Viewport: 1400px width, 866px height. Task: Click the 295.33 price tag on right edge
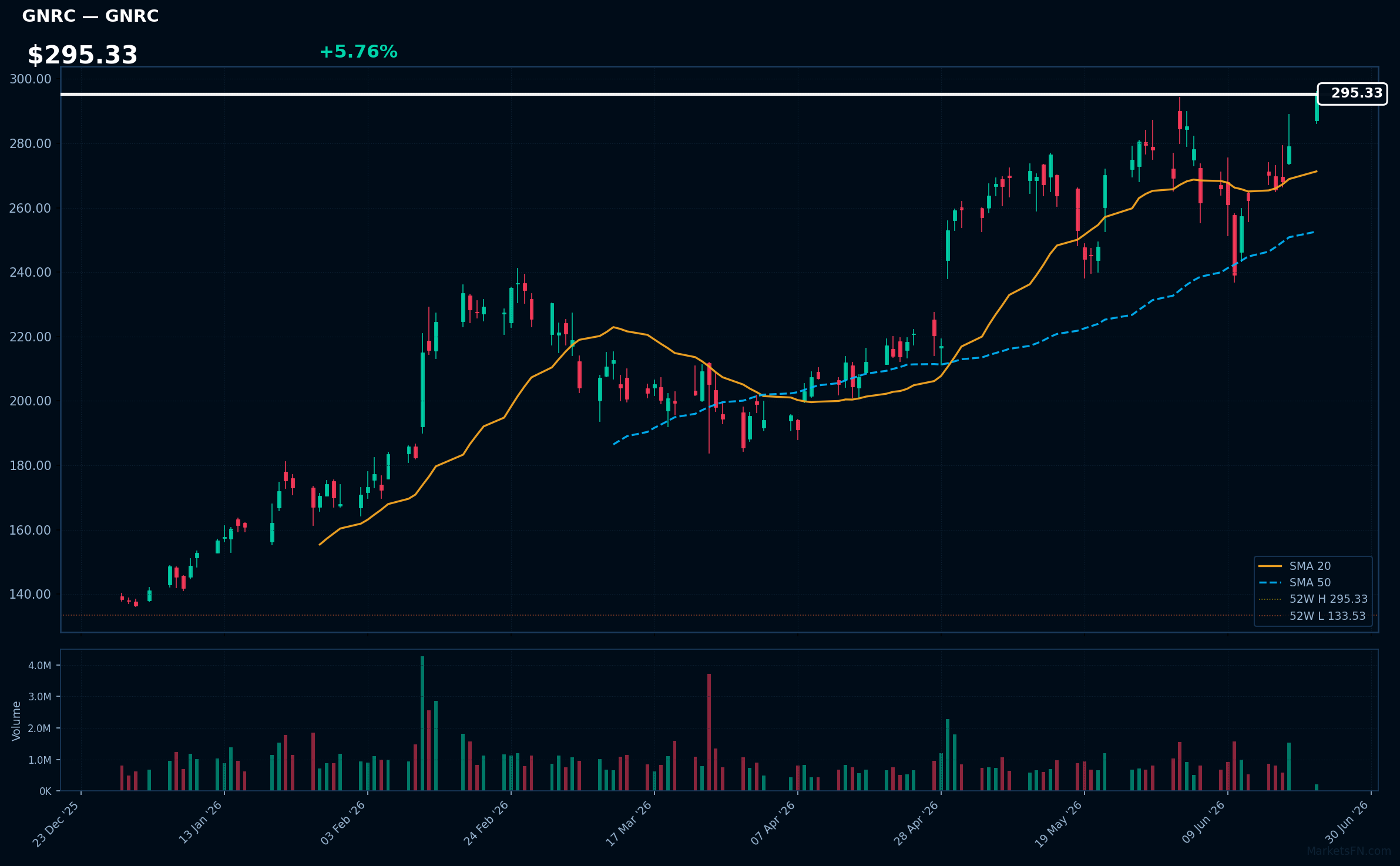pos(1352,94)
